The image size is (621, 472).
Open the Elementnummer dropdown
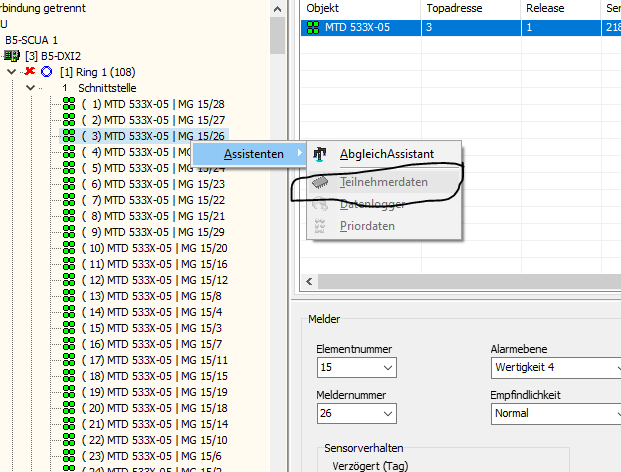(x=388, y=367)
